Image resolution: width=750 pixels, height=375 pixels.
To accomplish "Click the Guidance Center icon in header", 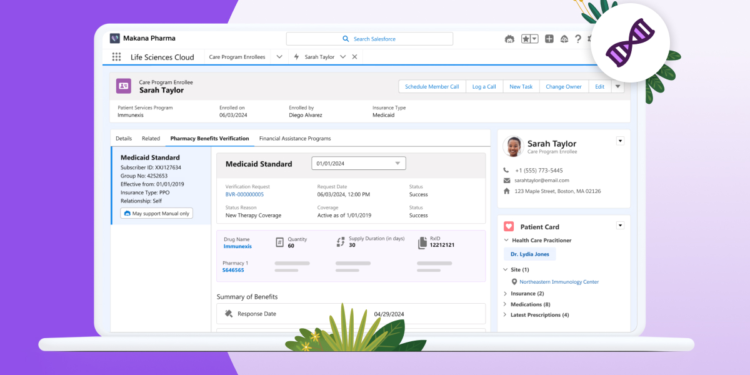I will [x=564, y=39].
